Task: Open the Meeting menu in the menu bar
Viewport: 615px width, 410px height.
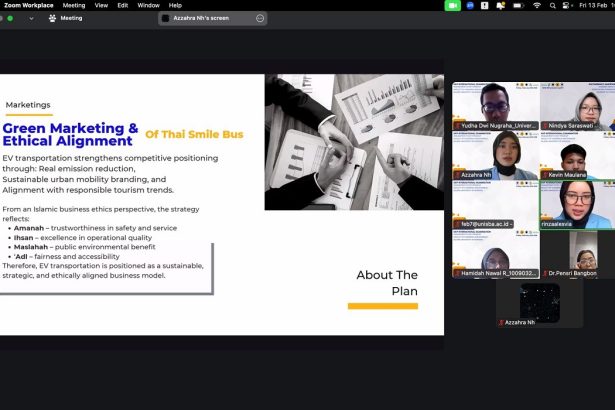Action: (x=74, y=5)
